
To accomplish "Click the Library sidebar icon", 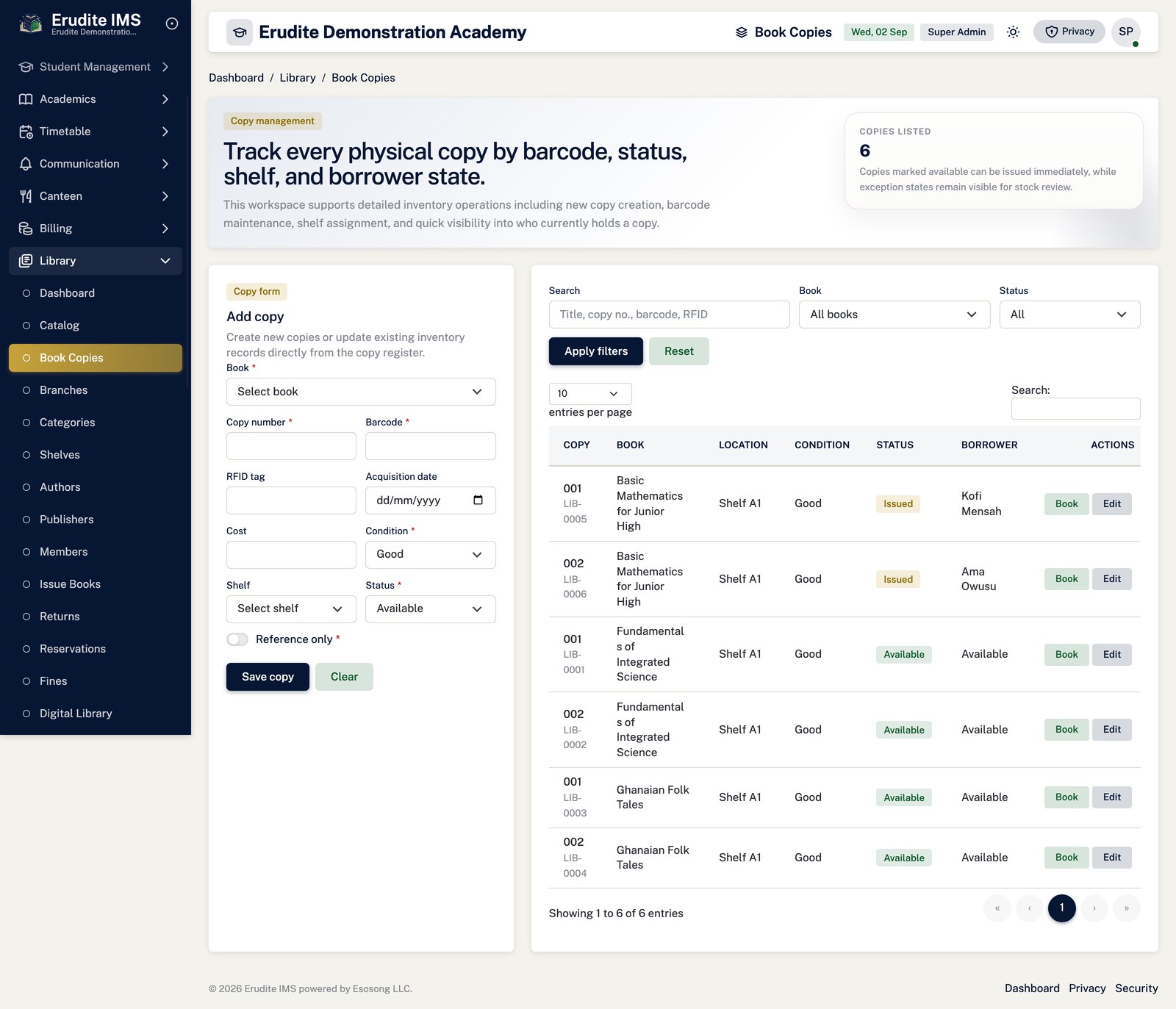I will click(x=26, y=261).
